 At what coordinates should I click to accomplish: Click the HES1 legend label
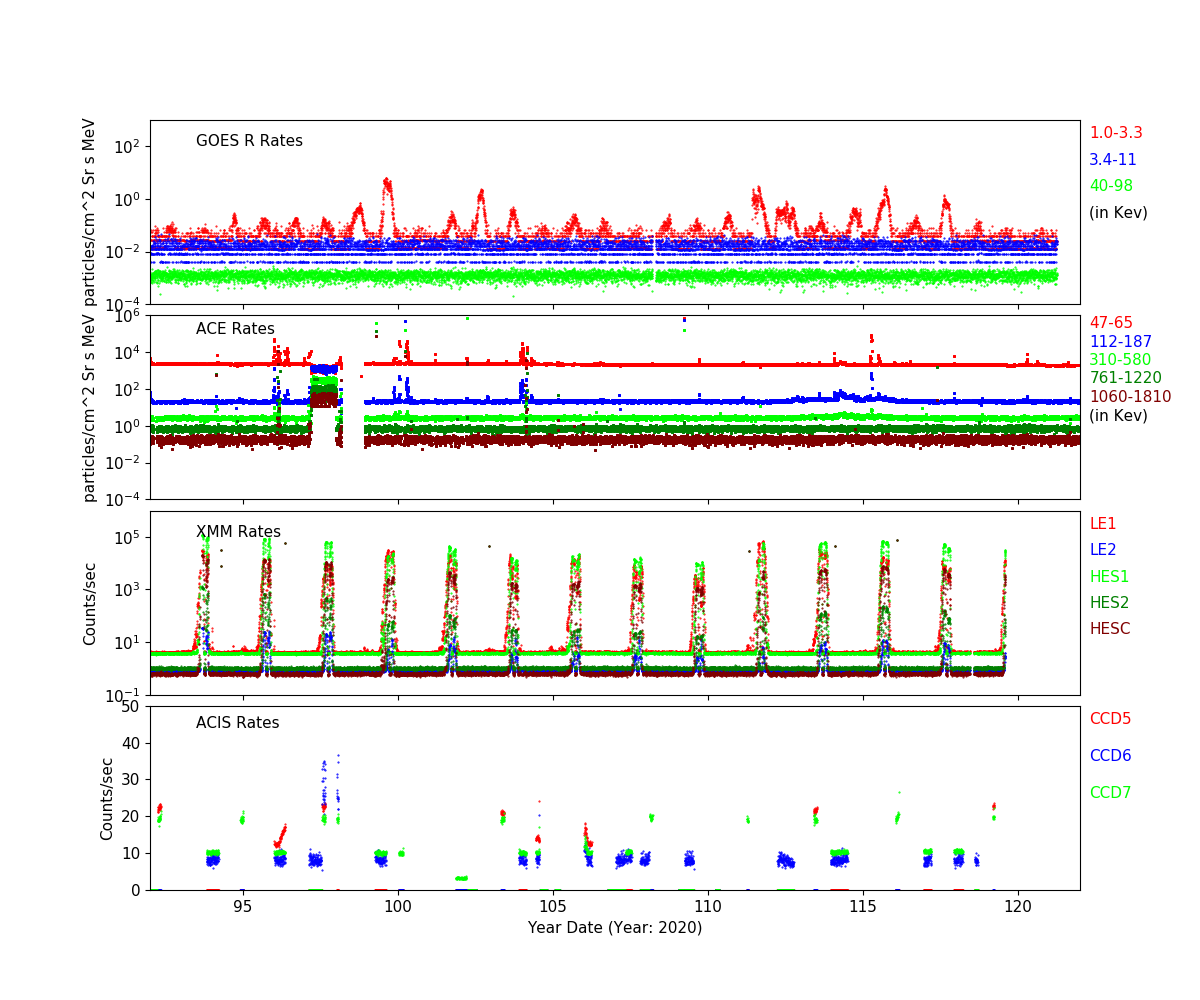tap(1109, 577)
